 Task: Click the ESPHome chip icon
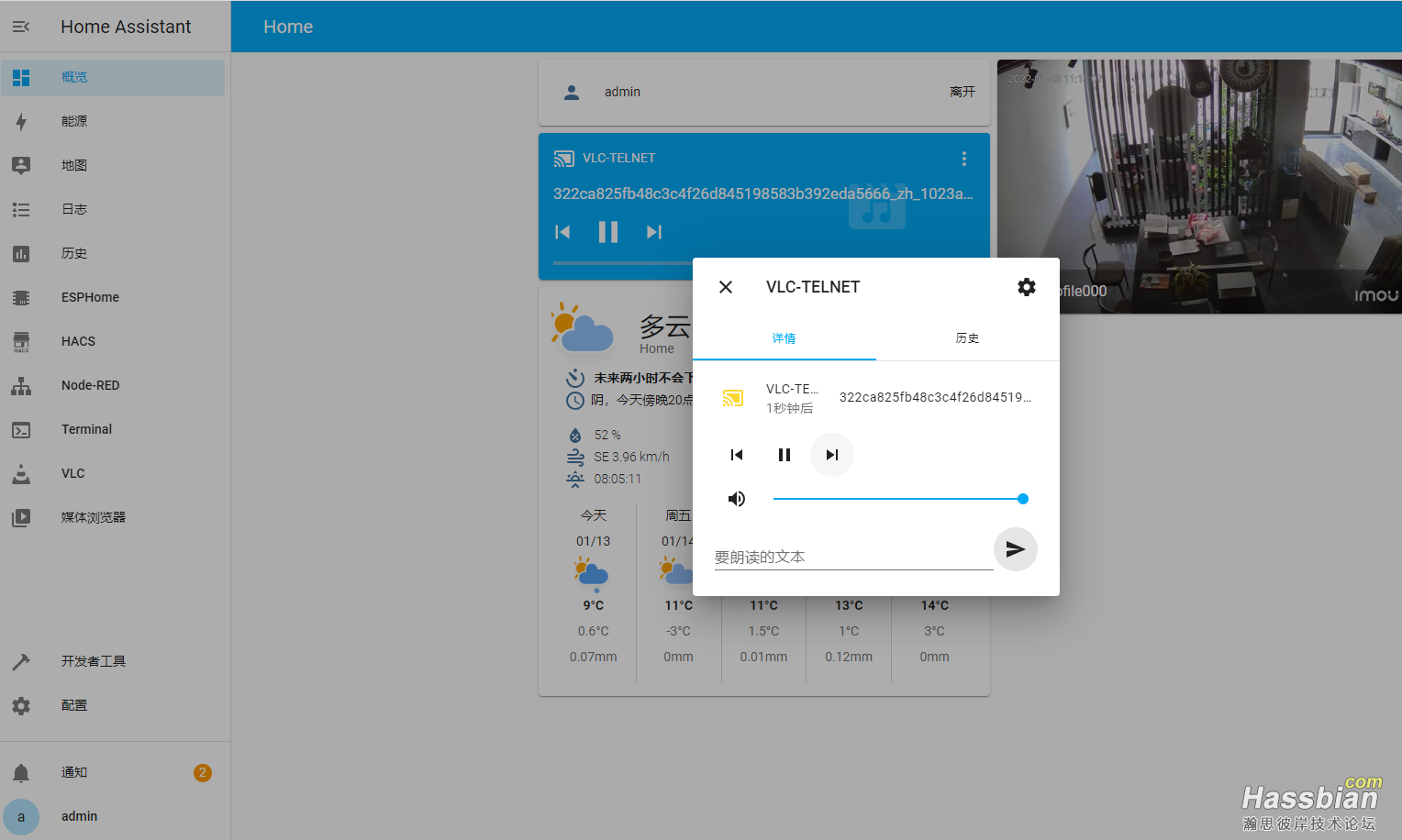pos(21,297)
